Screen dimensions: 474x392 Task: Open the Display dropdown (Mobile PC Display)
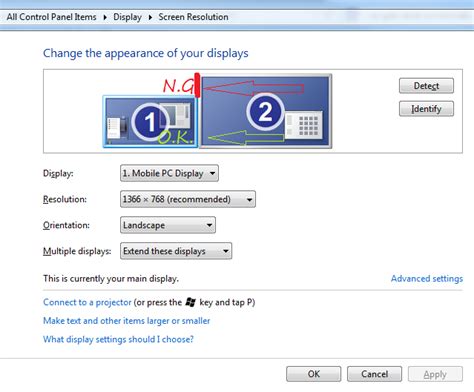tap(169, 173)
